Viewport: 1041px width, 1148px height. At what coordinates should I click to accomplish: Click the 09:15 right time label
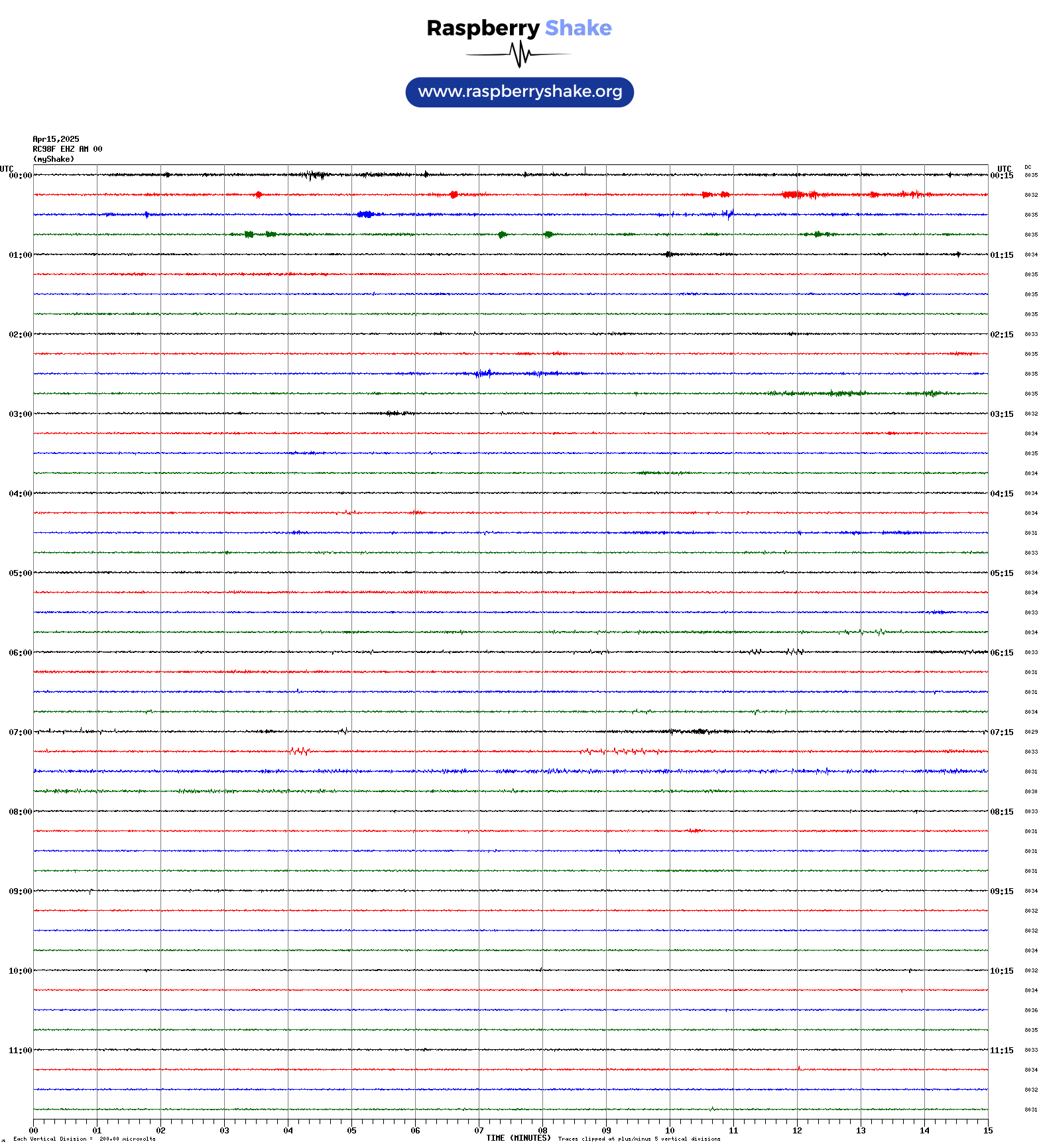(1002, 891)
